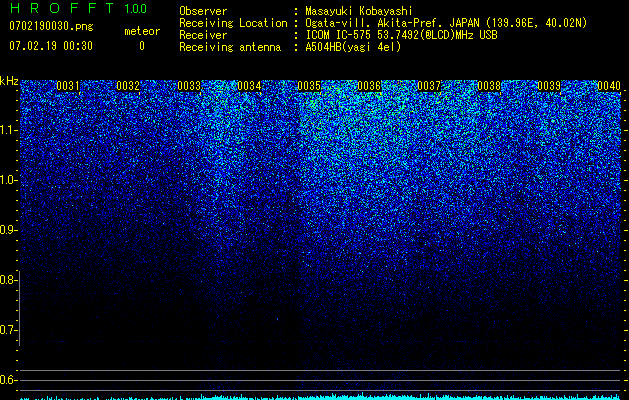629x400 pixels.
Task: Click time marker 0035
Action: click(x=309, y=86)
